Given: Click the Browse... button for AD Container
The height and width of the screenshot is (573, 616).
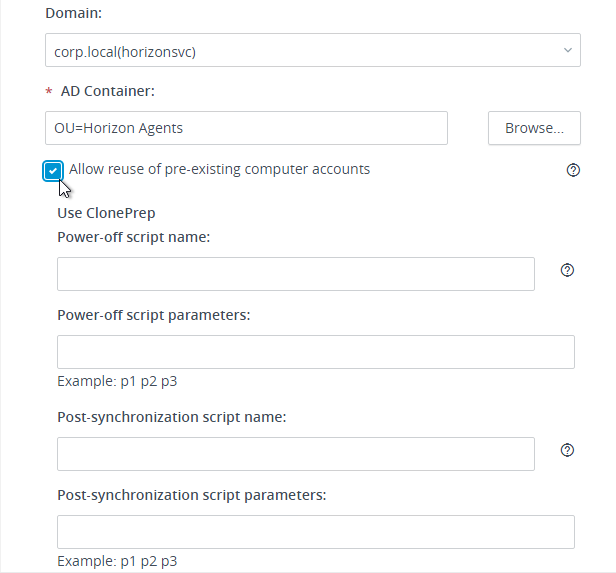Looking at the screenshot, I should (x=534, y=128).
